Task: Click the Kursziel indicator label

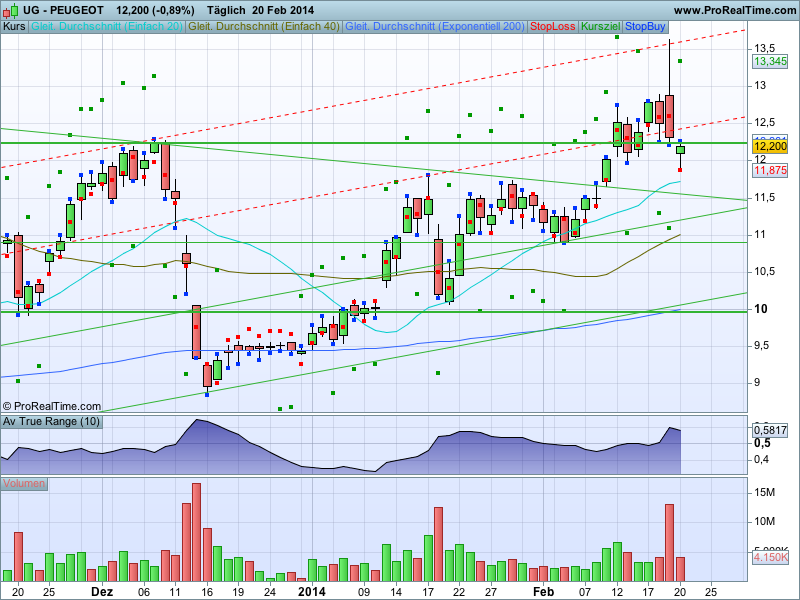Action: pos(601,27)
